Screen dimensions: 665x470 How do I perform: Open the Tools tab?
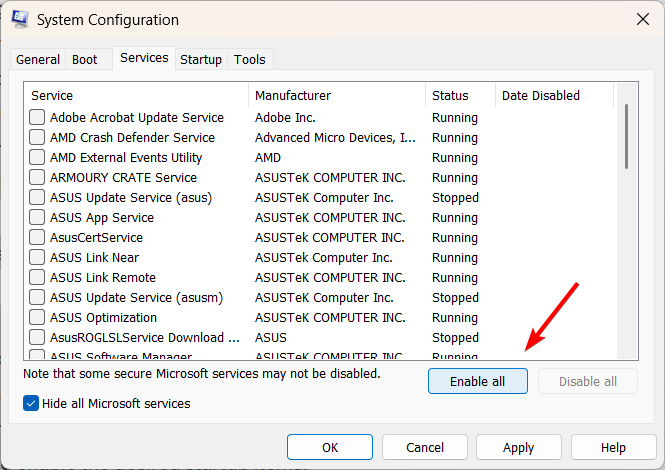tap(250, 59)
